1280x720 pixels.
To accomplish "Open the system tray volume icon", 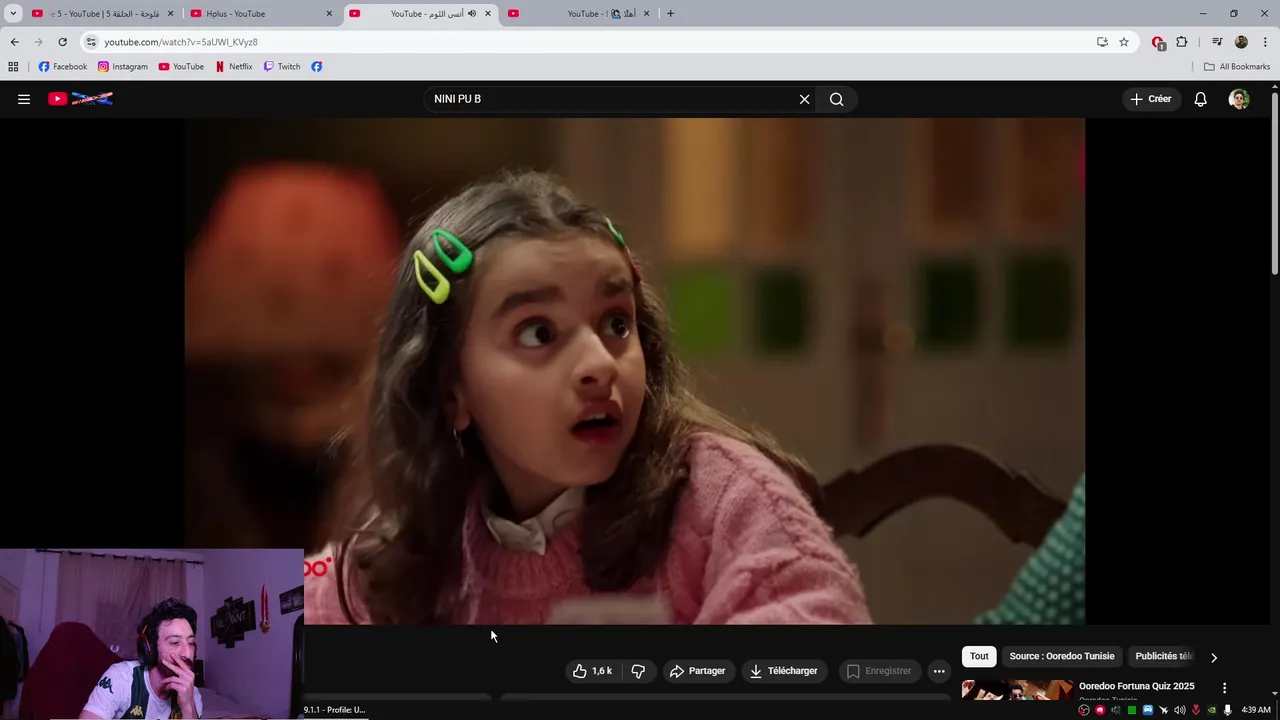I will coord(1179,710).
